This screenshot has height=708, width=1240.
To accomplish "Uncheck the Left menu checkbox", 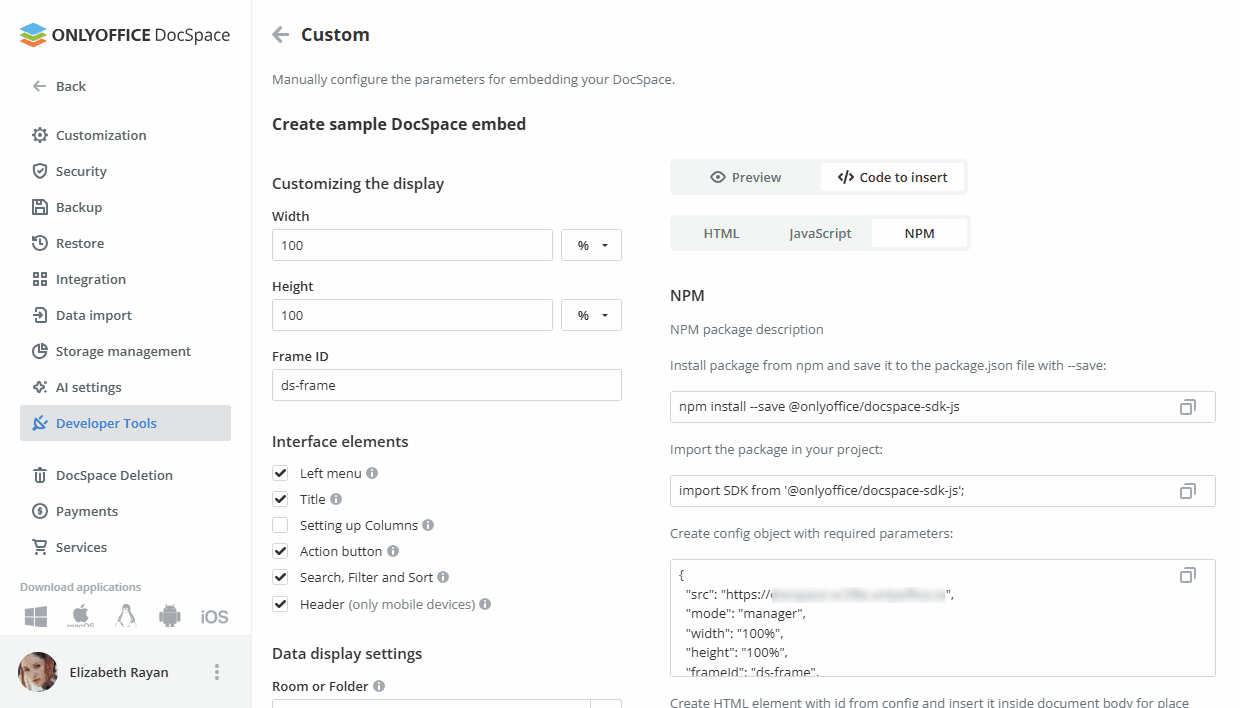I will pyautogui.click(x=280, y=473).
